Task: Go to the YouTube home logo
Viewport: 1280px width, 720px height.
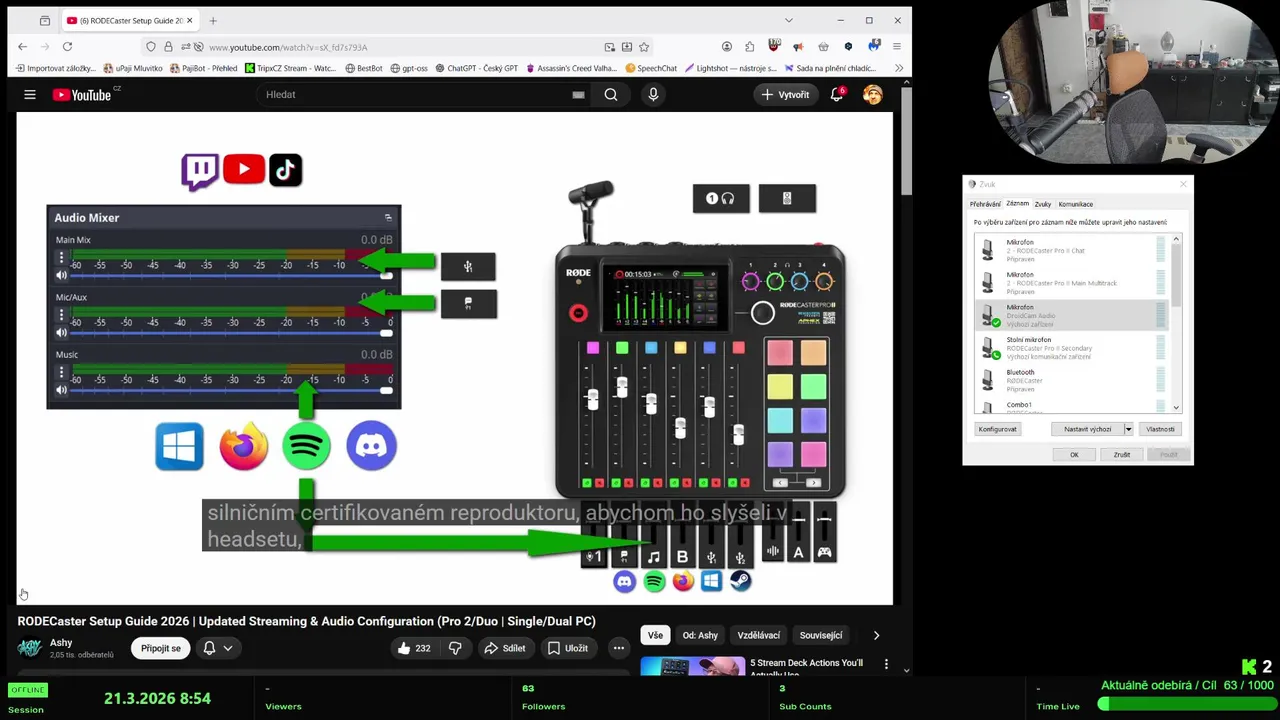Action: [x=82, y=94]
